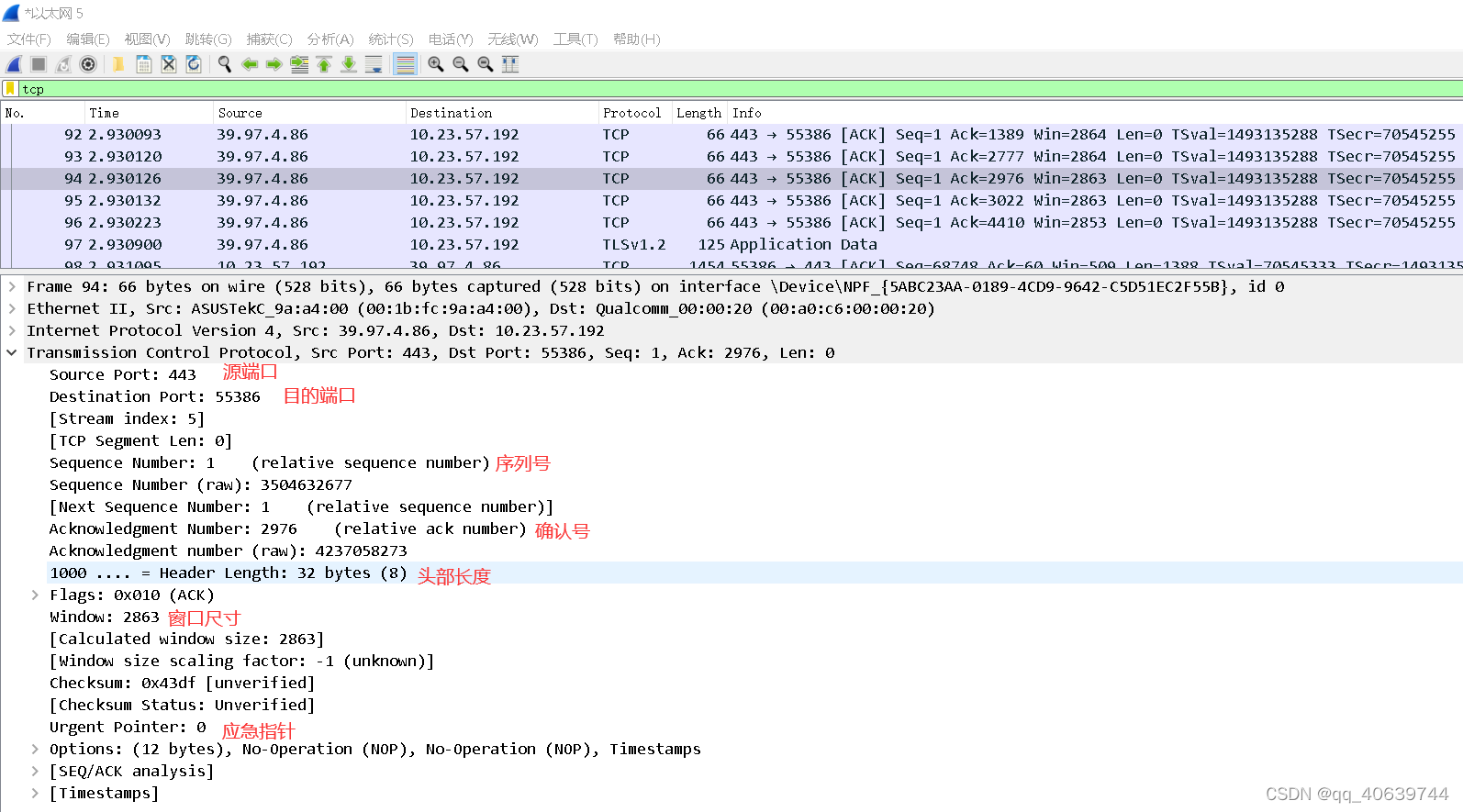Expand the Options: (12 bytes) node
Screen dimensions: 1463x812
pos(35,750)
